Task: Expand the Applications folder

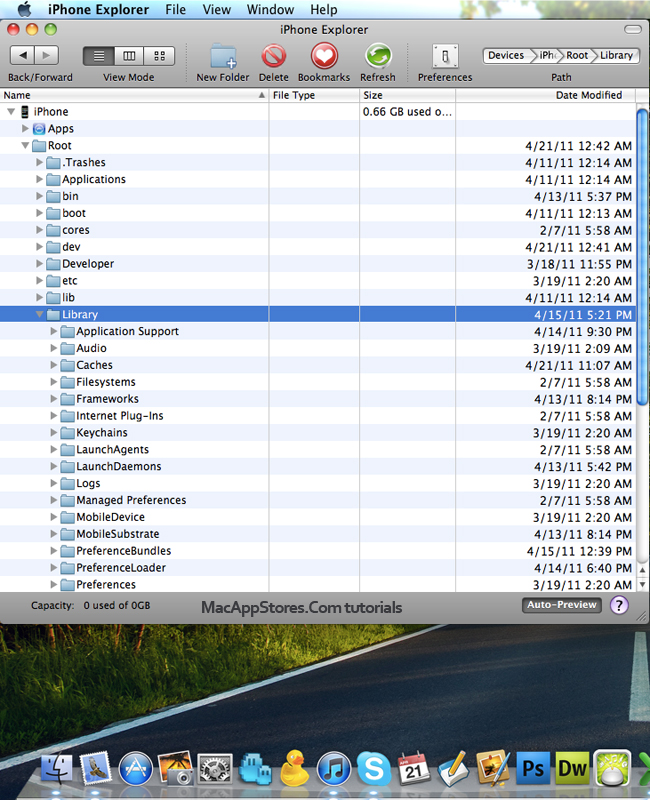Action: point(39,179)
